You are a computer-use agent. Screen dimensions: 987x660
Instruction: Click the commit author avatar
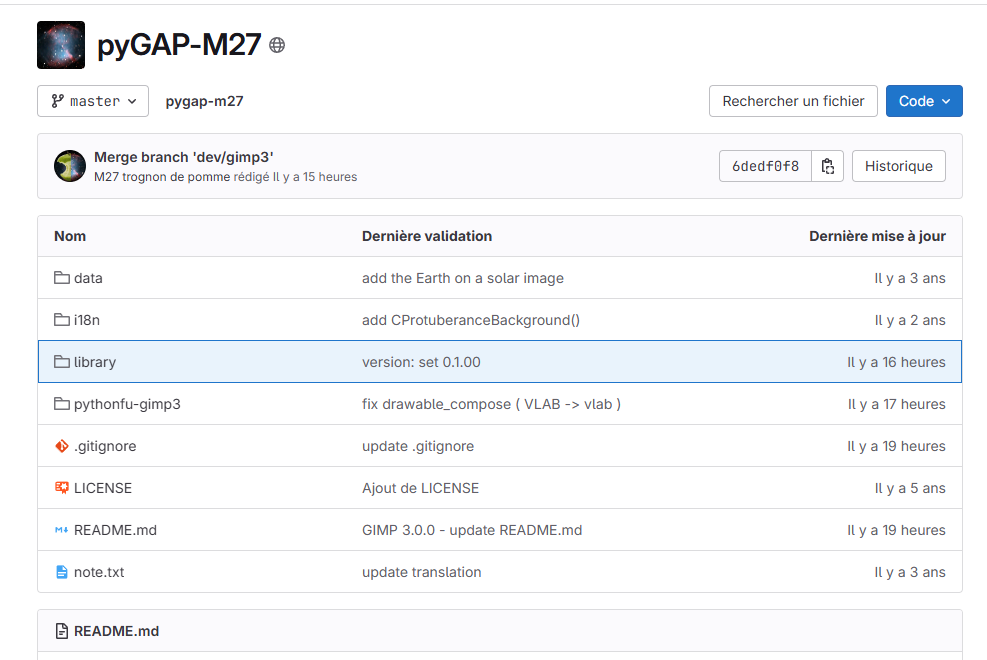(x=70, y=166)
